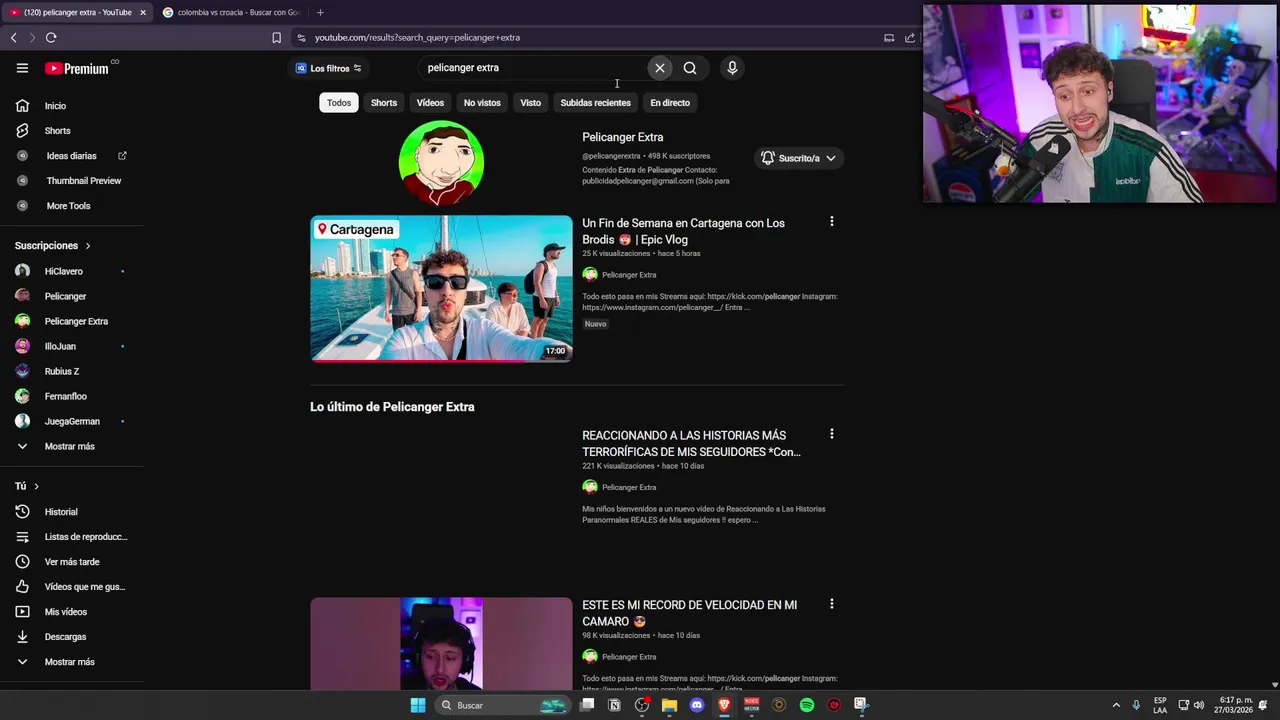Expand Mostrar más below Descargas
The image size is (1280, 720).
(x=69, y=662)
